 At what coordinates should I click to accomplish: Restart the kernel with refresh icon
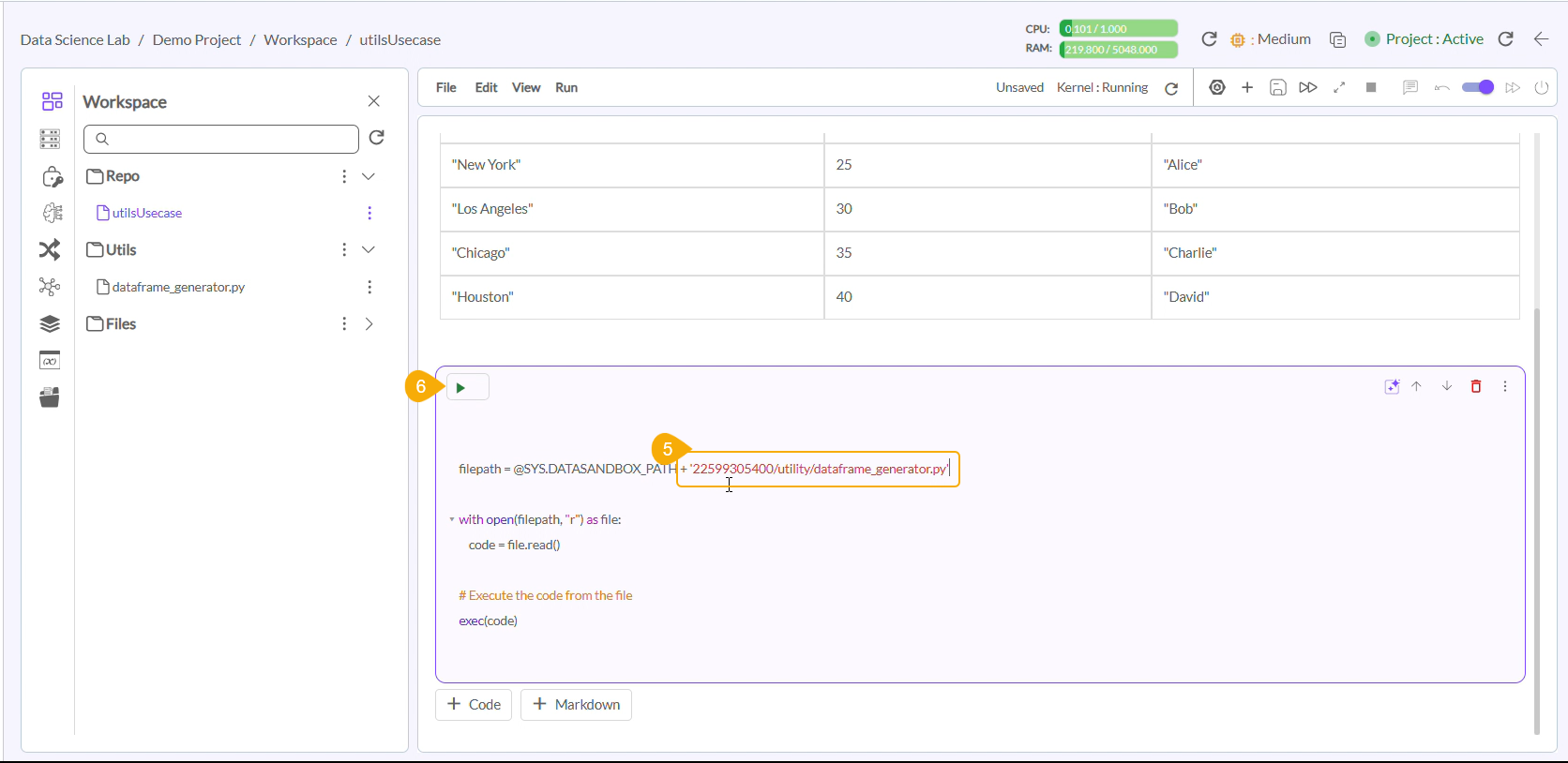click(x=1171, y=88)
